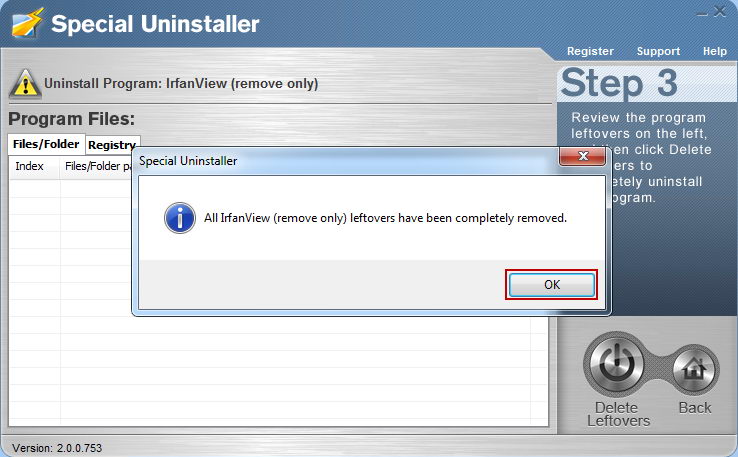The image size is (738, 457).
Task: Open the Register link
Action: (x=590, y=51)
